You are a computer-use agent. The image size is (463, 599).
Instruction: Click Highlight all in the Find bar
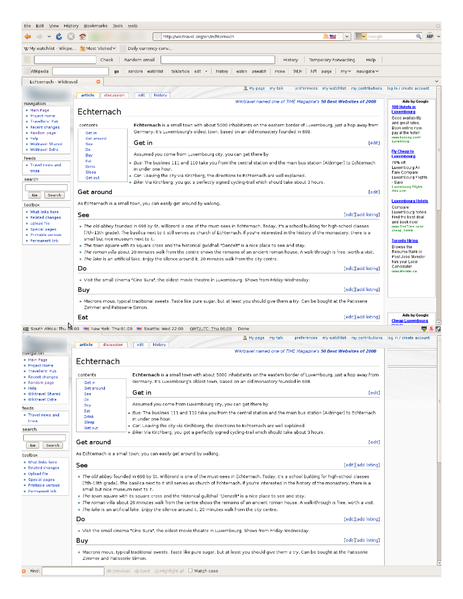tap(169, 571)
